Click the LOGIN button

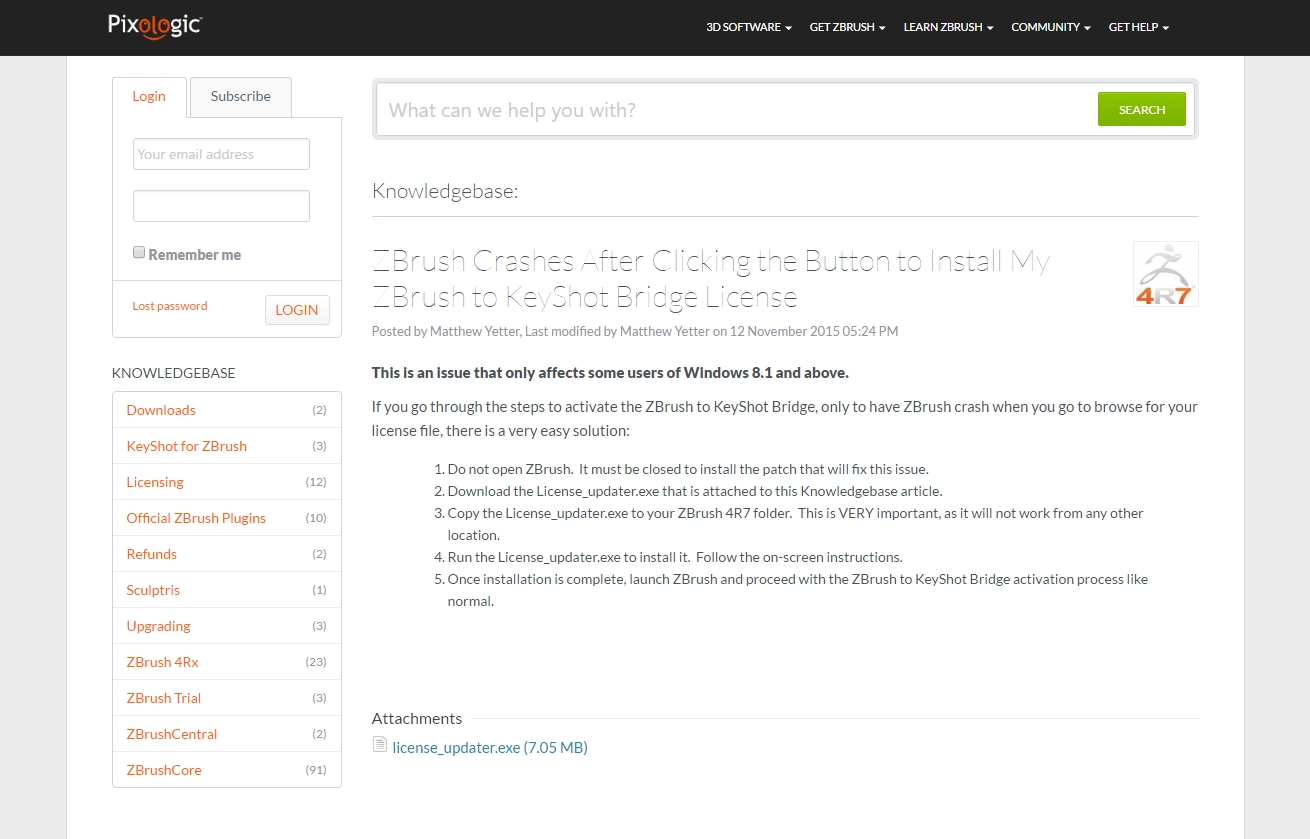click(297, 310)
